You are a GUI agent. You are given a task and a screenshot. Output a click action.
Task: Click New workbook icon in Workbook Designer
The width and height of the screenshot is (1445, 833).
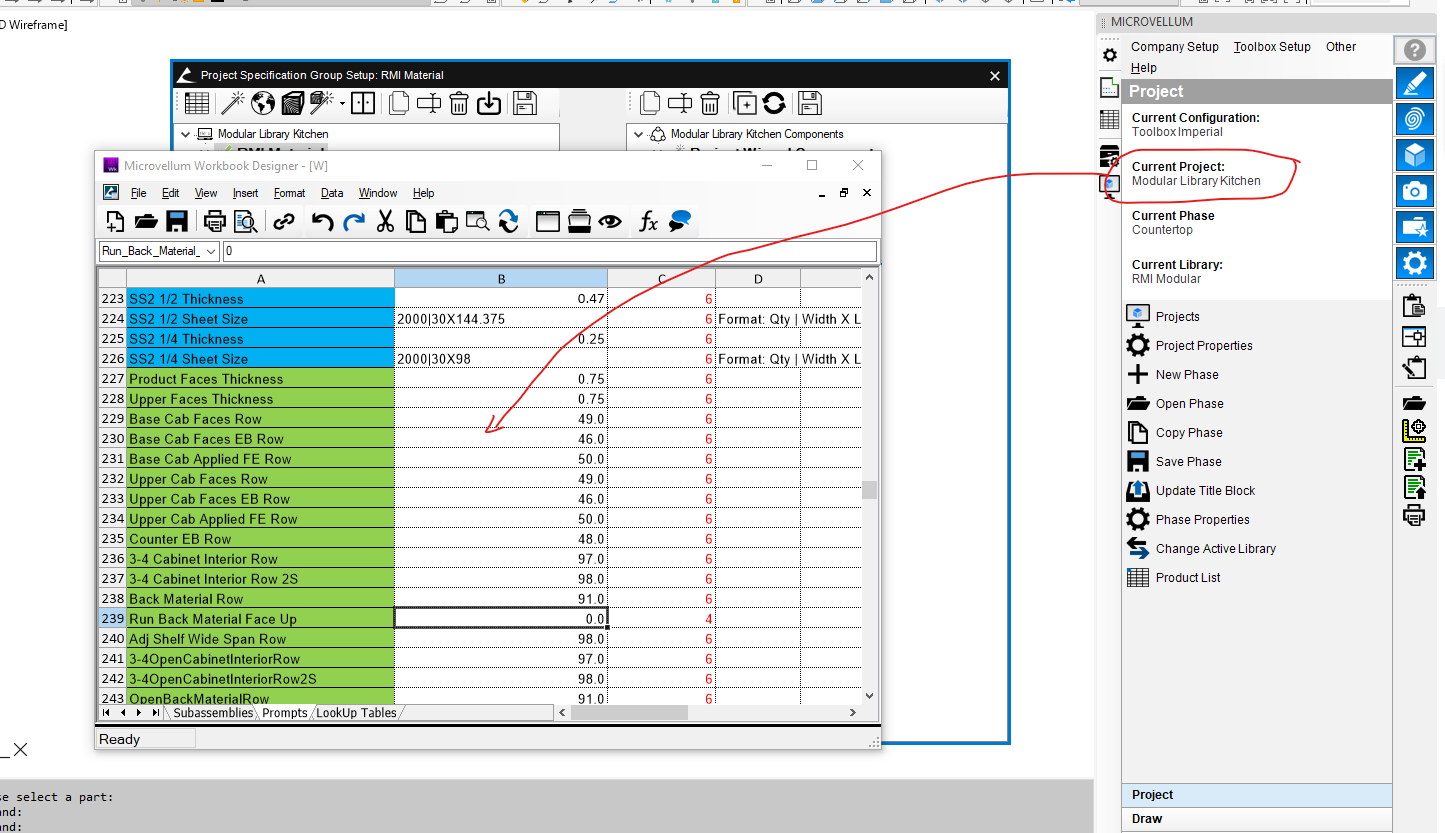116,222
